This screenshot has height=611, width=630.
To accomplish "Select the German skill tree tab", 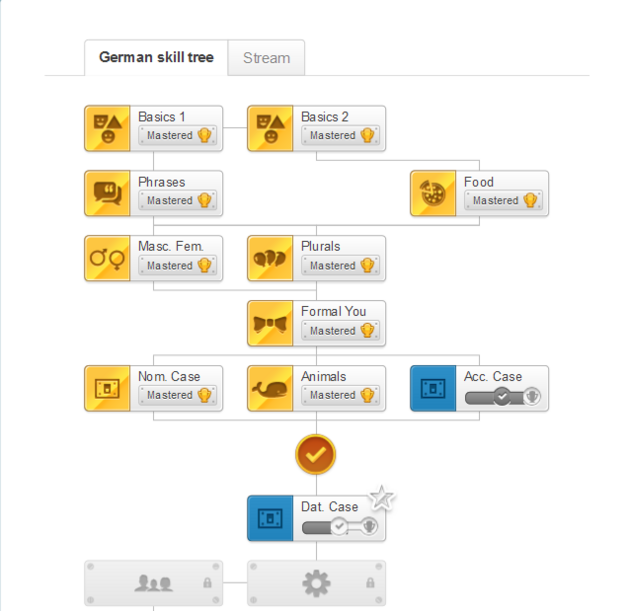I will coord(156,58).
